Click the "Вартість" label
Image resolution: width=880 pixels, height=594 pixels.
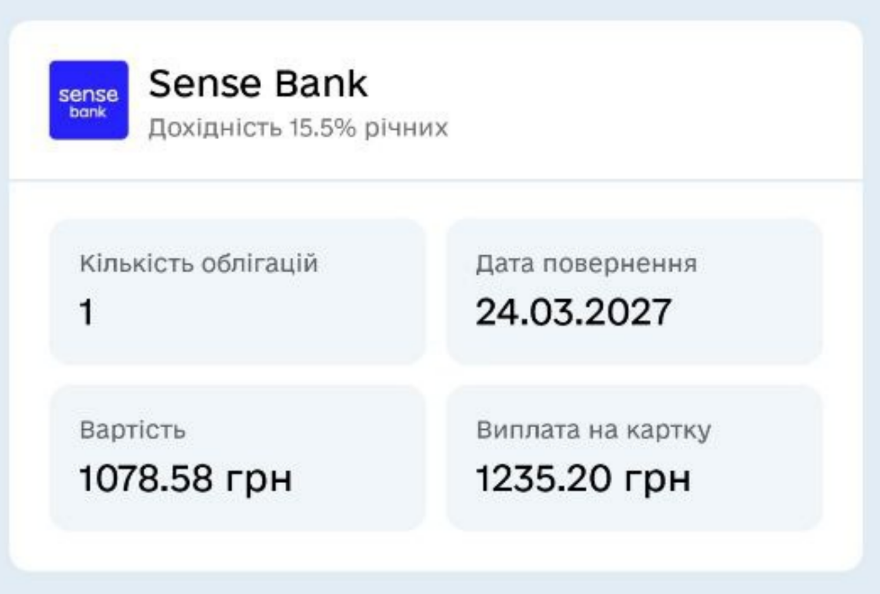(132, 431)
